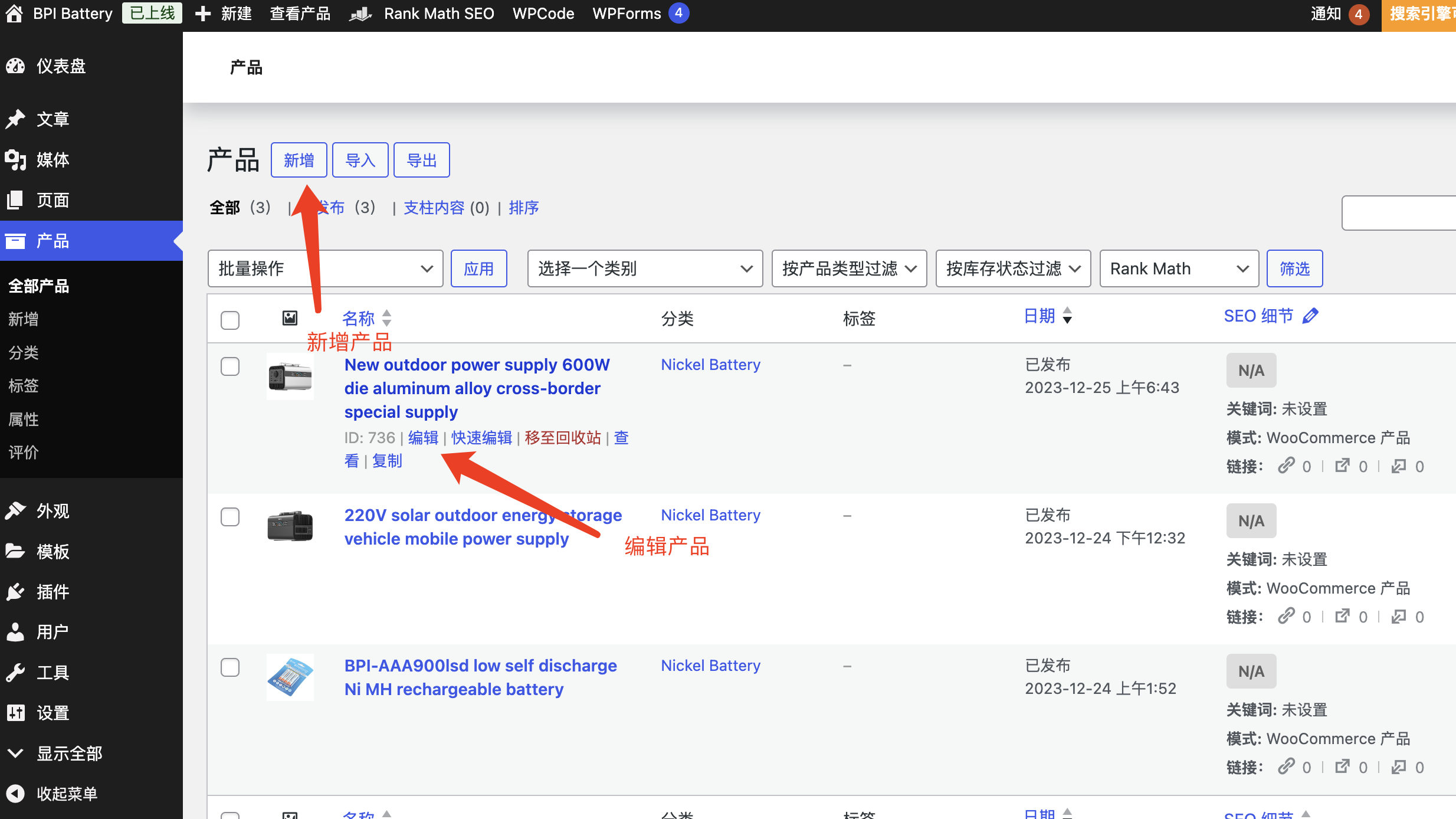The width and height of the screenshot is (1456, 819).
Task: Click external links icon for 600W product
Action: [x=1342, y=466]
